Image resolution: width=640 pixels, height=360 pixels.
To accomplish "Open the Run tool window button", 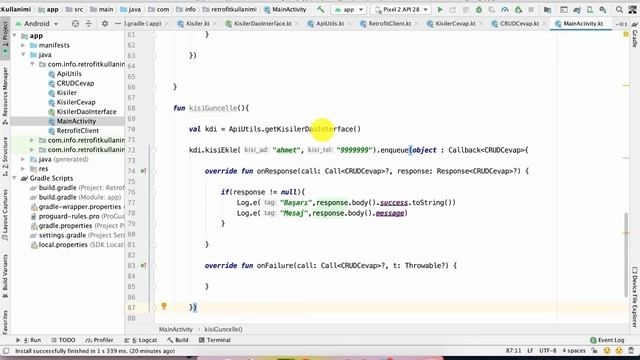I will (29, 340).
